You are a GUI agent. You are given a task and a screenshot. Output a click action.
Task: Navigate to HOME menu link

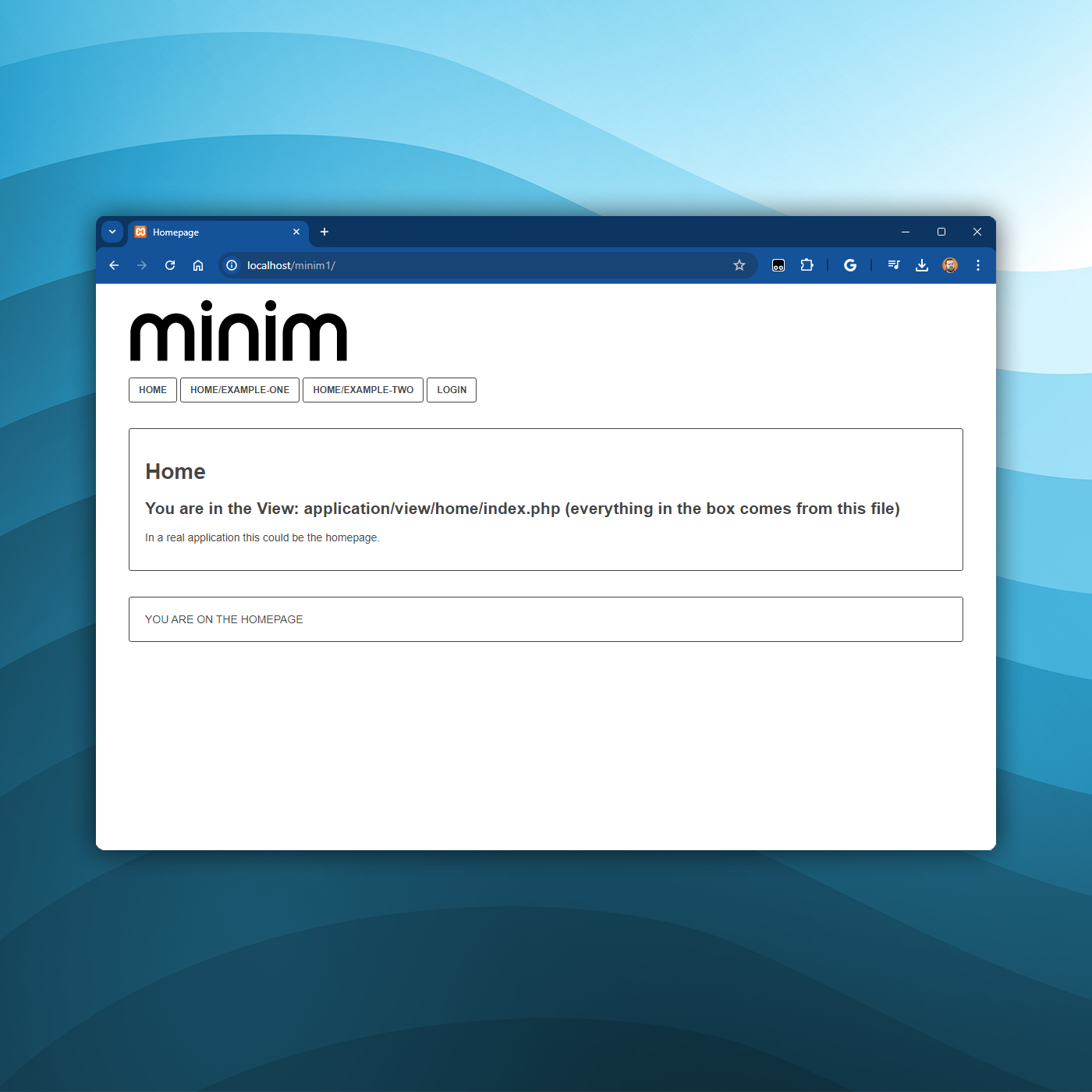[x=153, y=390]
